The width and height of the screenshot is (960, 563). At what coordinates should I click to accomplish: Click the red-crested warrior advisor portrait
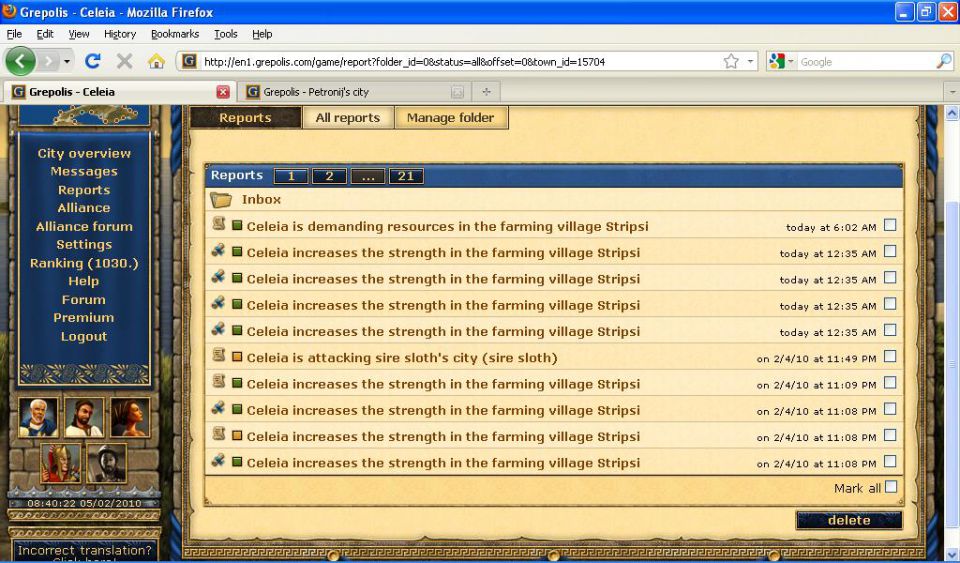pos(61,463)
